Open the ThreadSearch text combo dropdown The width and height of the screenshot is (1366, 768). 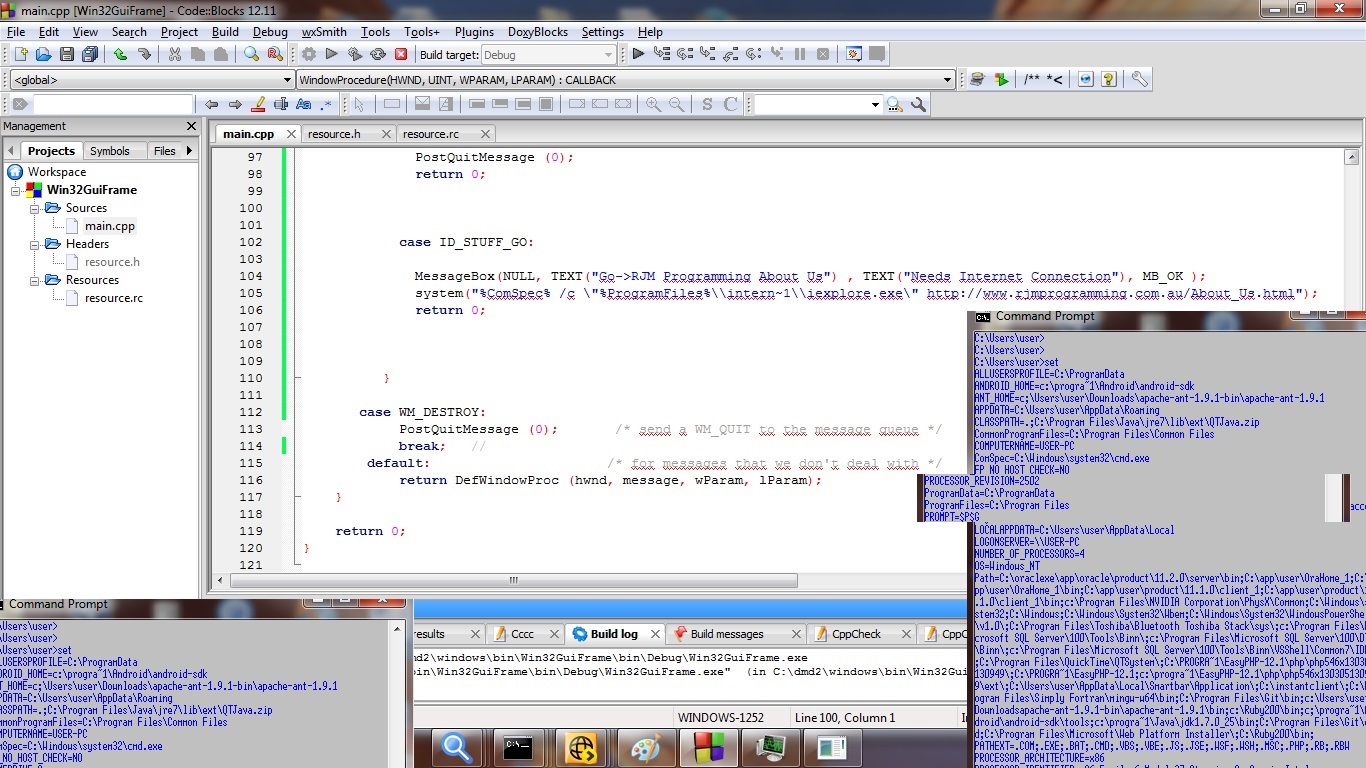pos(875,104)
